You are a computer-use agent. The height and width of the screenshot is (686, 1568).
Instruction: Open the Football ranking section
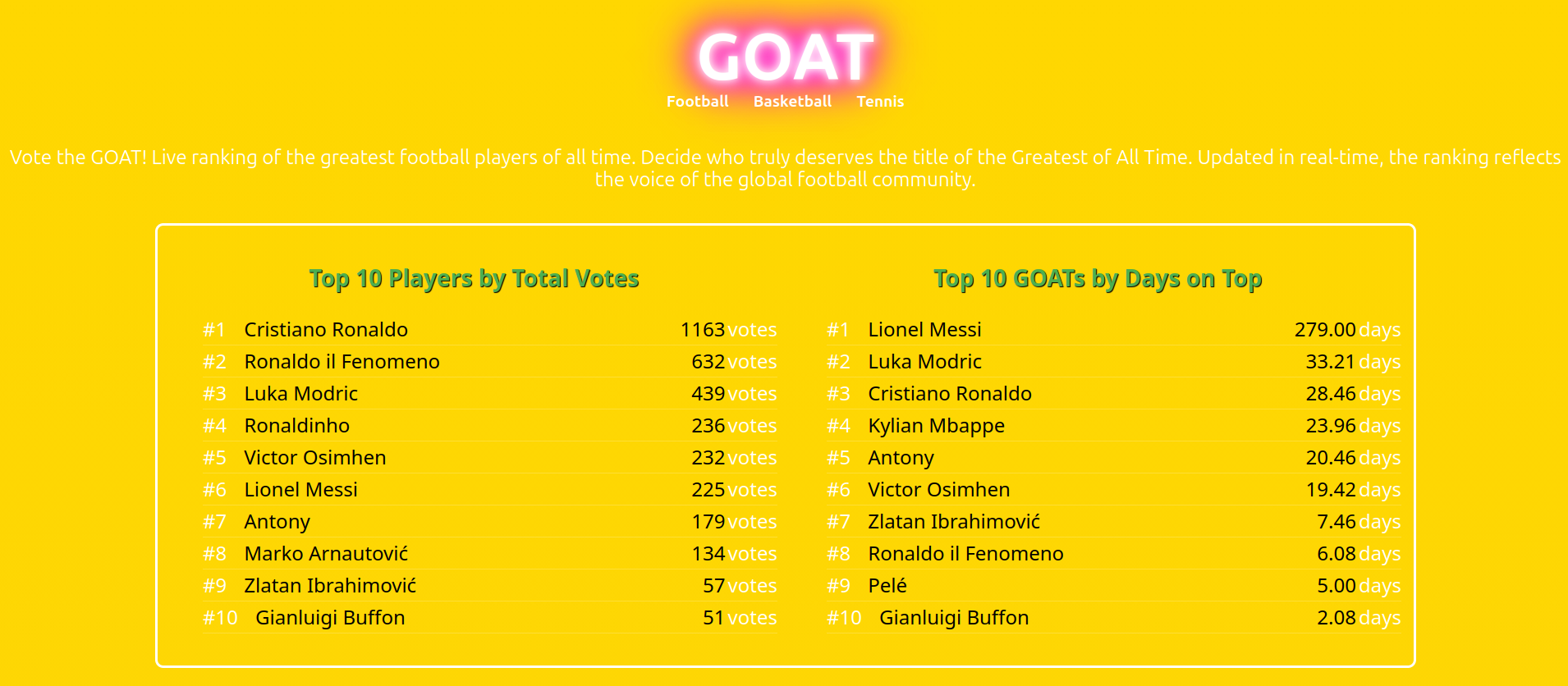(x=697, y=102)
